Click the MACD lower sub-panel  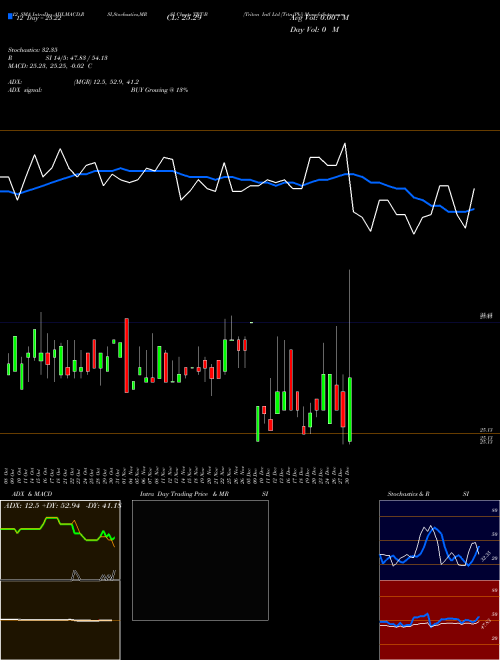pos(60,620)
